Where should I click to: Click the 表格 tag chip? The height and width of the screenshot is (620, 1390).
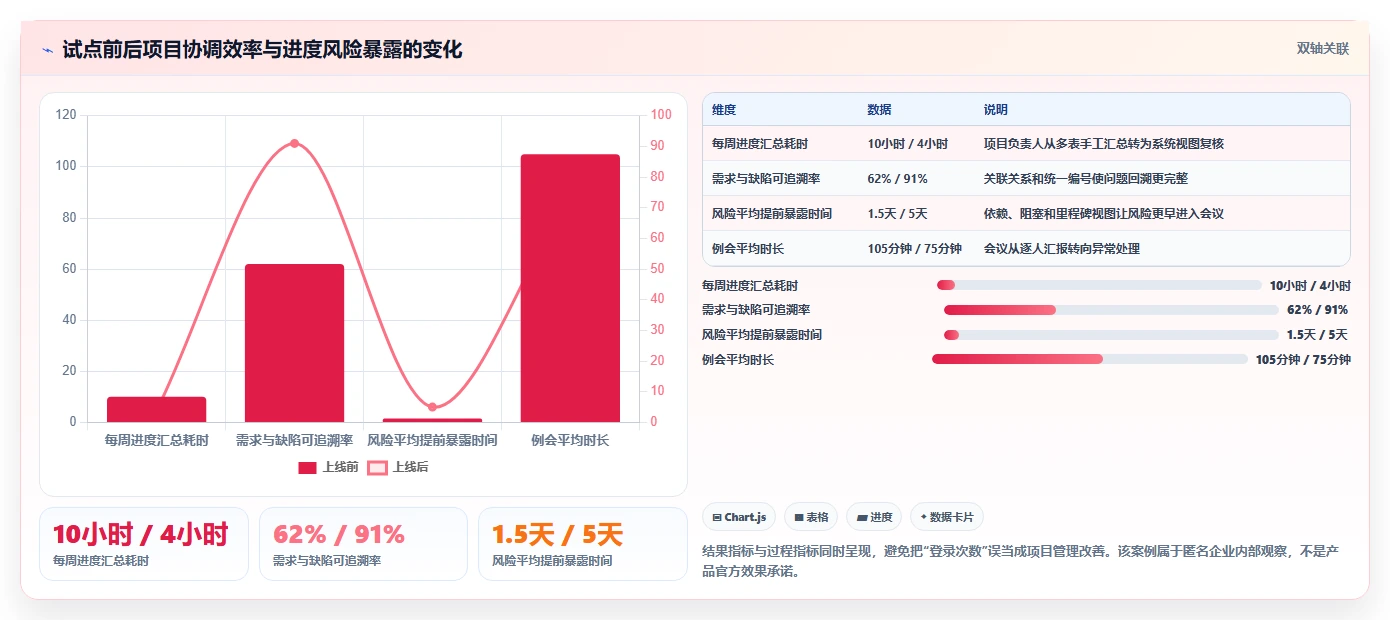tap(811, 517)
